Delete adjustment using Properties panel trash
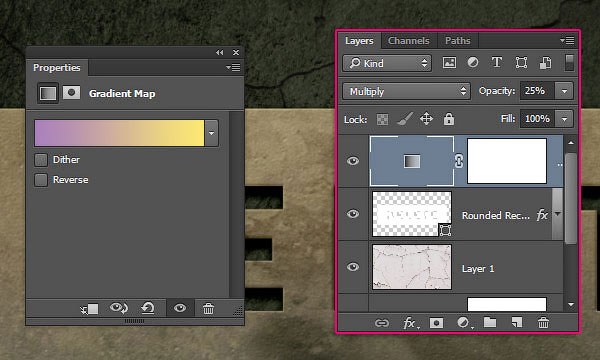This screenshot has height=360, width=600. [x=208, y=308]
